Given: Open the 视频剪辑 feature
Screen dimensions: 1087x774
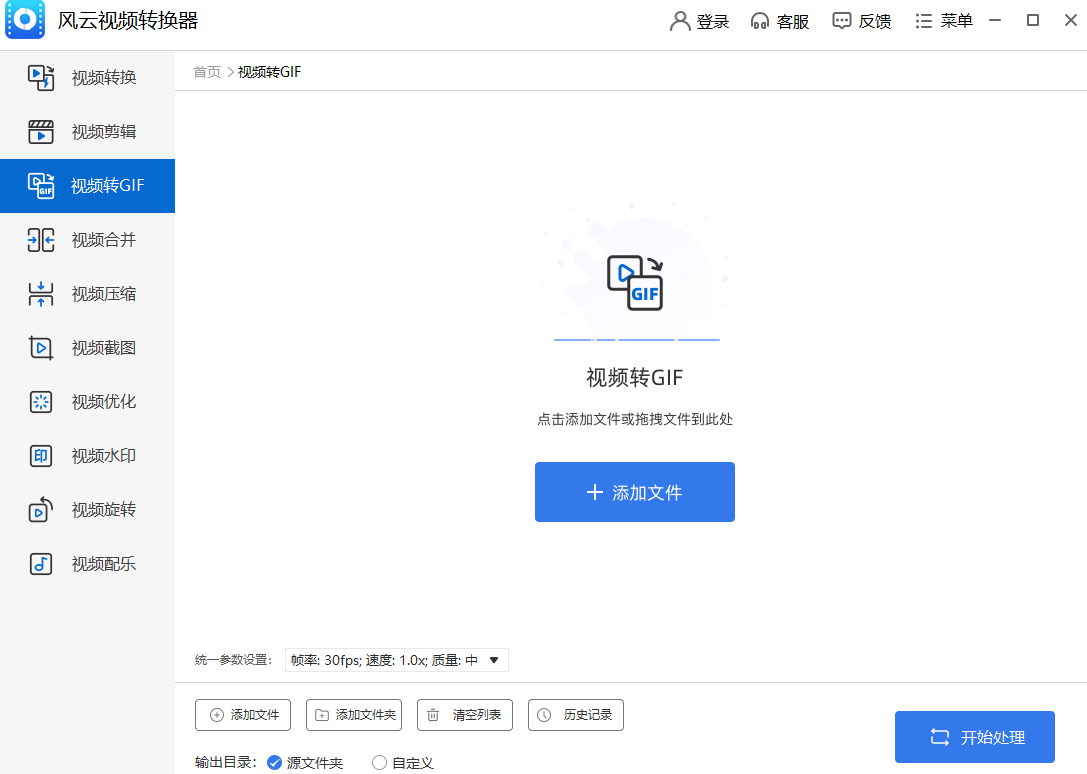Looking at the screenshot, I should point(87,131).
